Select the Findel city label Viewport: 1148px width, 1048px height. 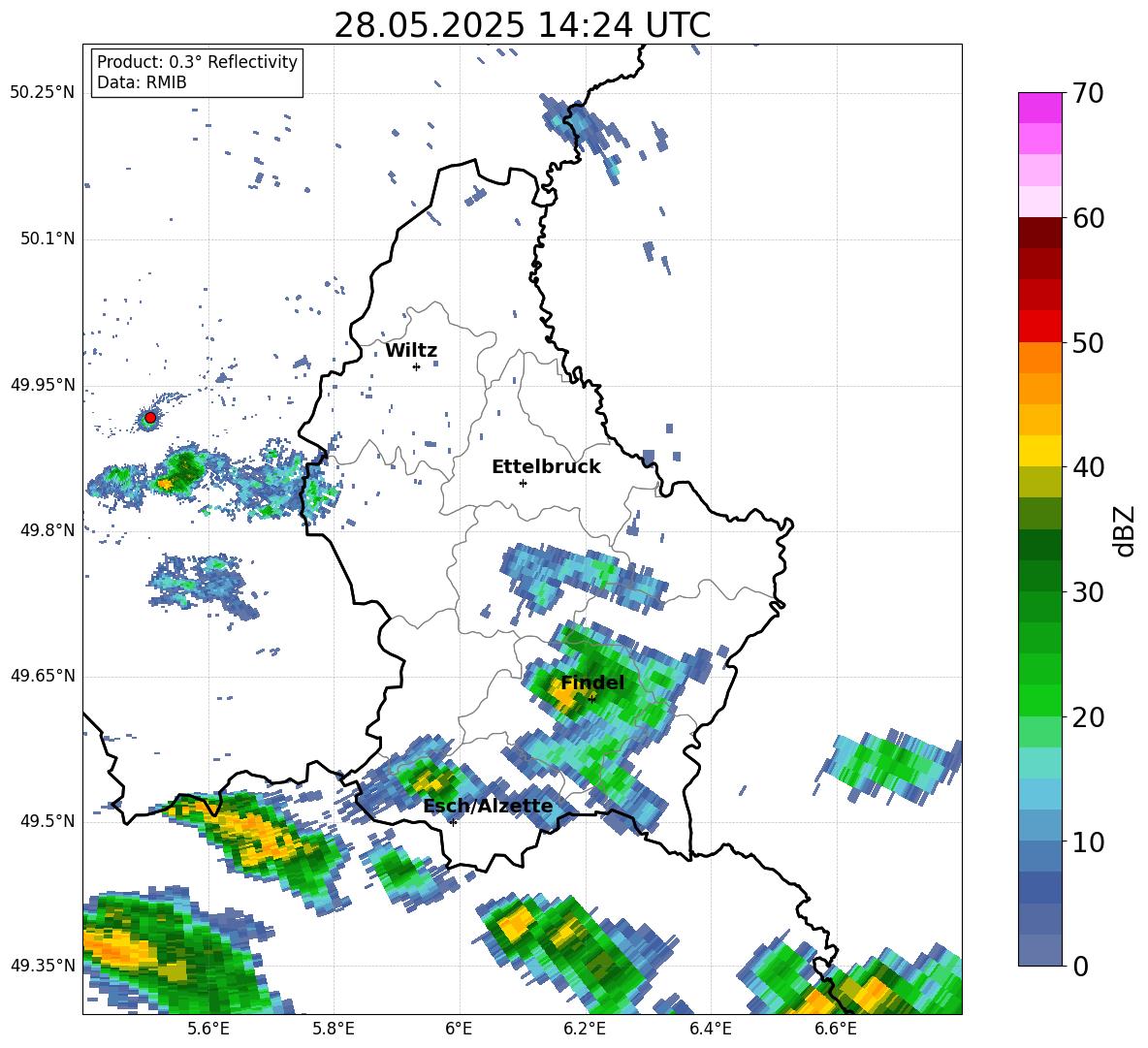[x=593, y=683]
